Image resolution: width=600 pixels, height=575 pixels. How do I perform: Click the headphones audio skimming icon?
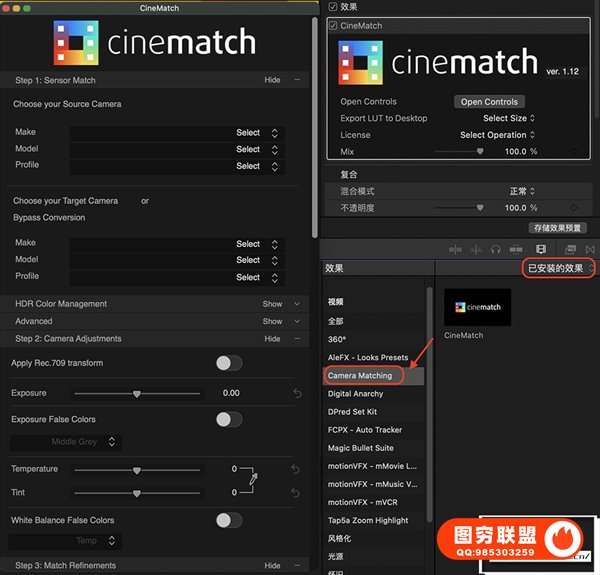[x=495, y=249]
